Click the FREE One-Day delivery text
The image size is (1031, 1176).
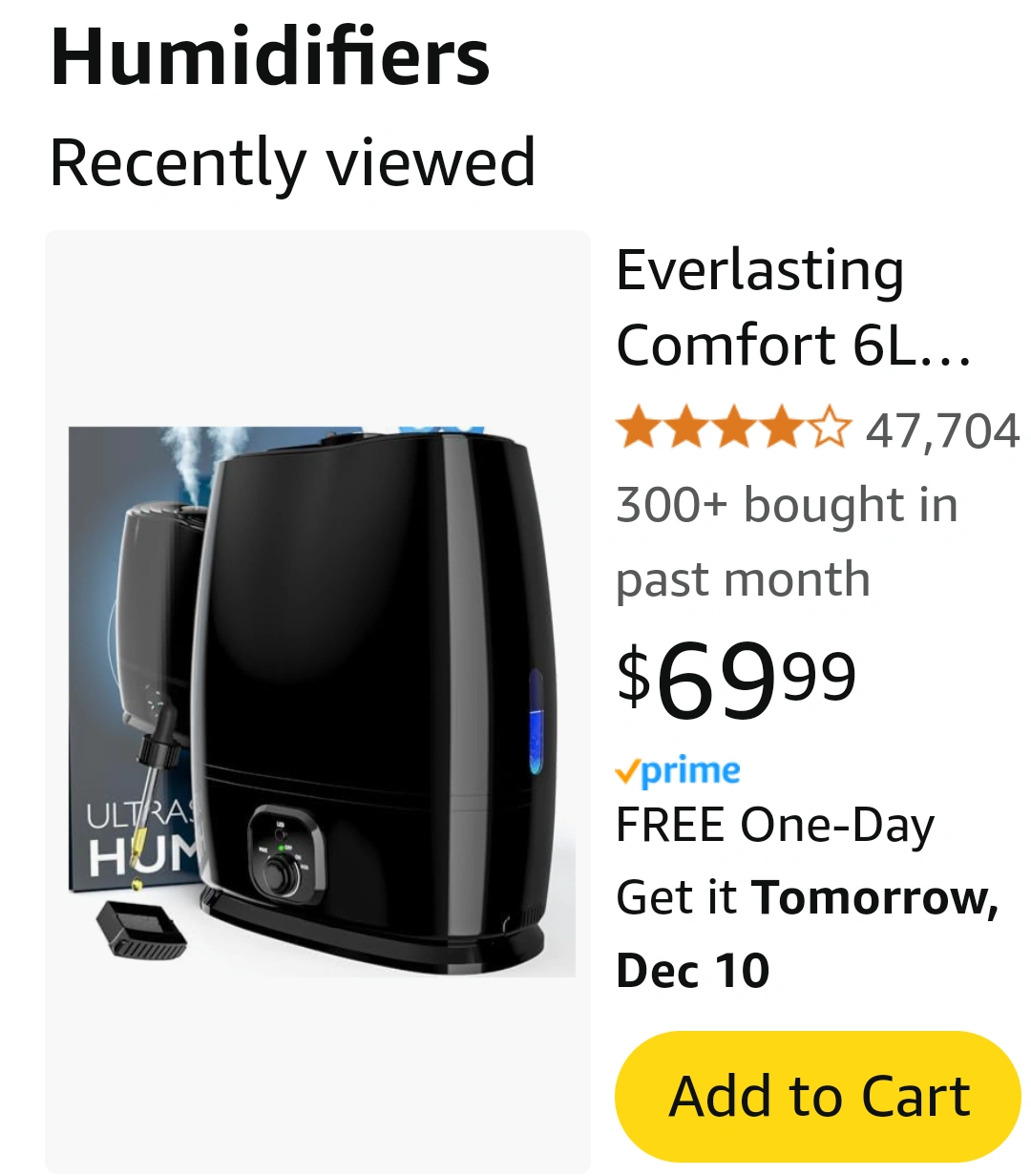pos(775,826)
